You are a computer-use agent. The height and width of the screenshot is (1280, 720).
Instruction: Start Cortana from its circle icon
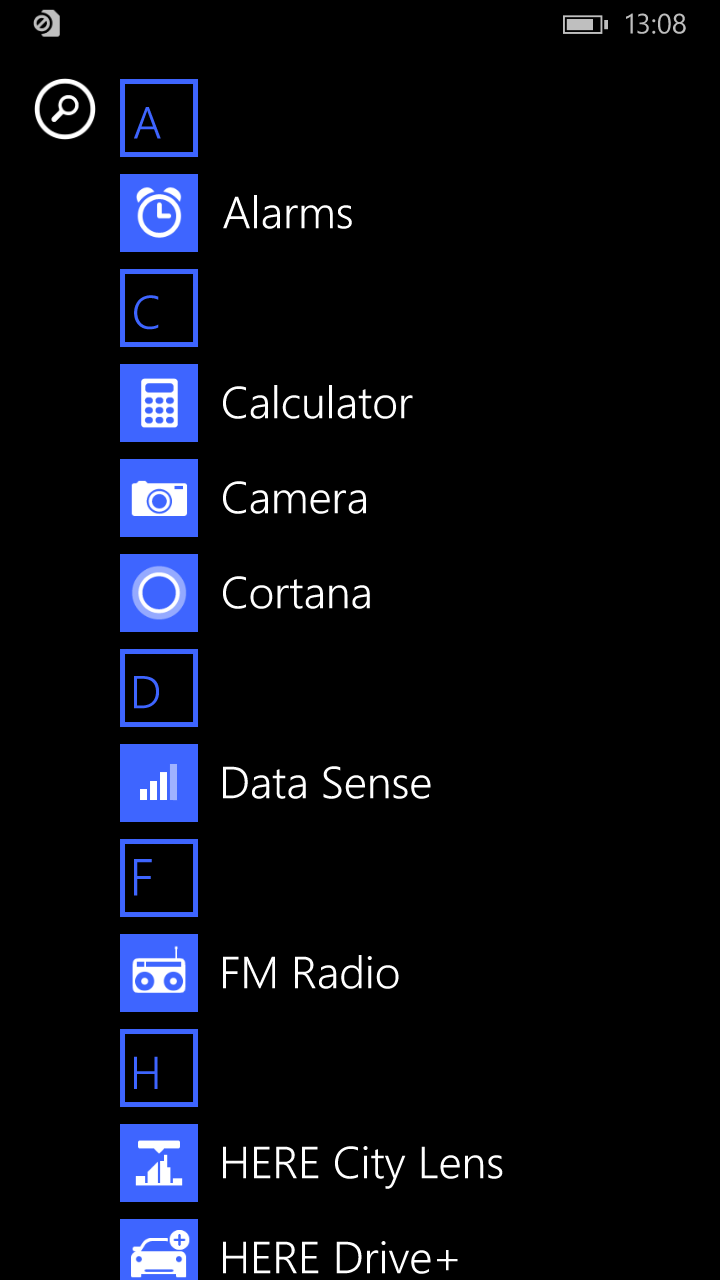(x=159, y=593)
